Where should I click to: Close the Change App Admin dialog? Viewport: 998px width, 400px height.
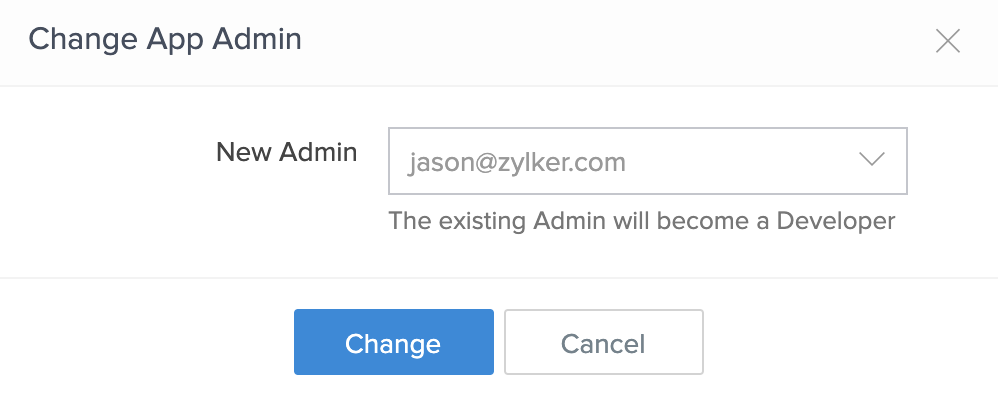[x=947, y=41]
